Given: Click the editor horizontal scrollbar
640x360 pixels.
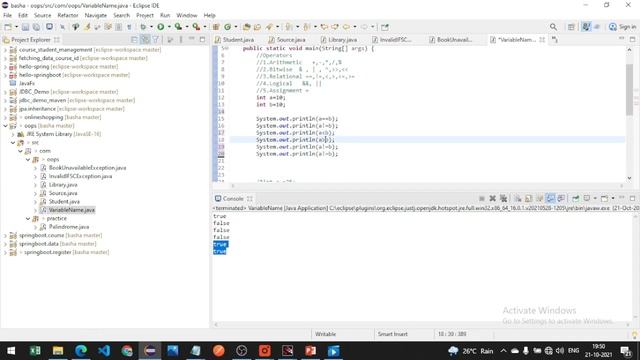Looking at the screenshot, I should click(x=427, y=185).
